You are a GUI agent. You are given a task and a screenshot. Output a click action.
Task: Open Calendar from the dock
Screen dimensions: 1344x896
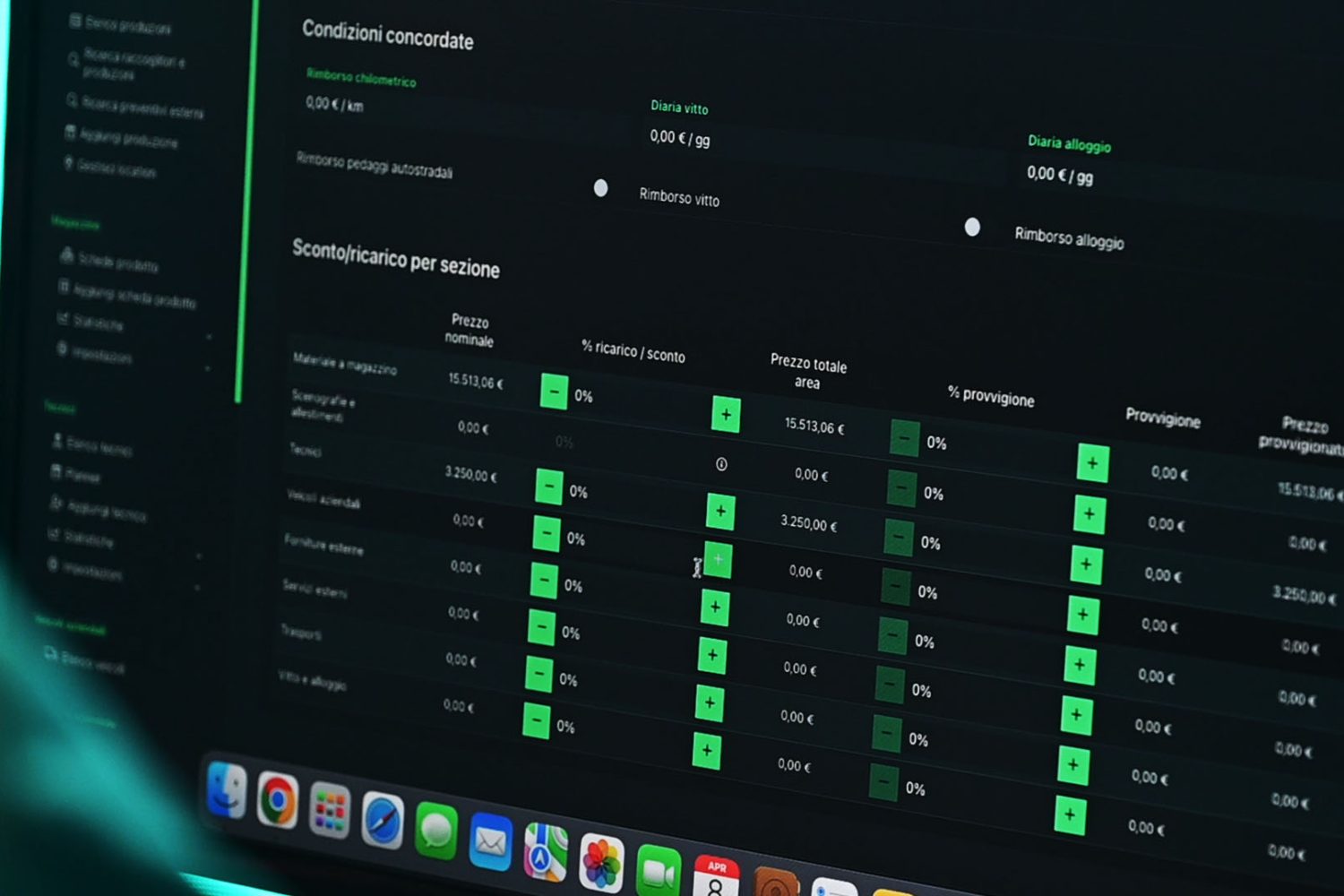point(716,876)
